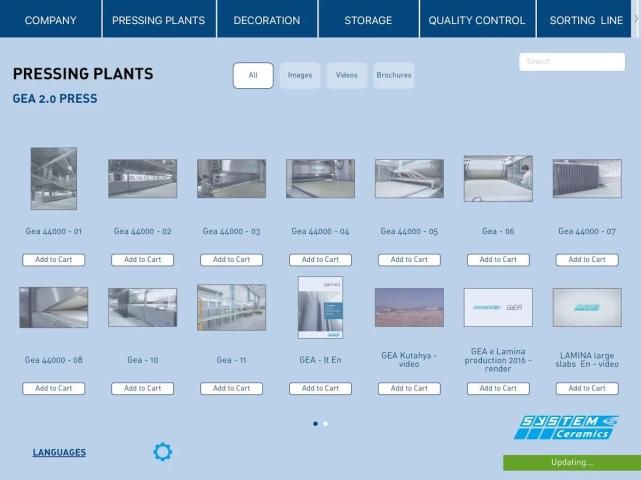
Task: Open the GEA - It En brochure thumbnail
Action: point(320,307)
